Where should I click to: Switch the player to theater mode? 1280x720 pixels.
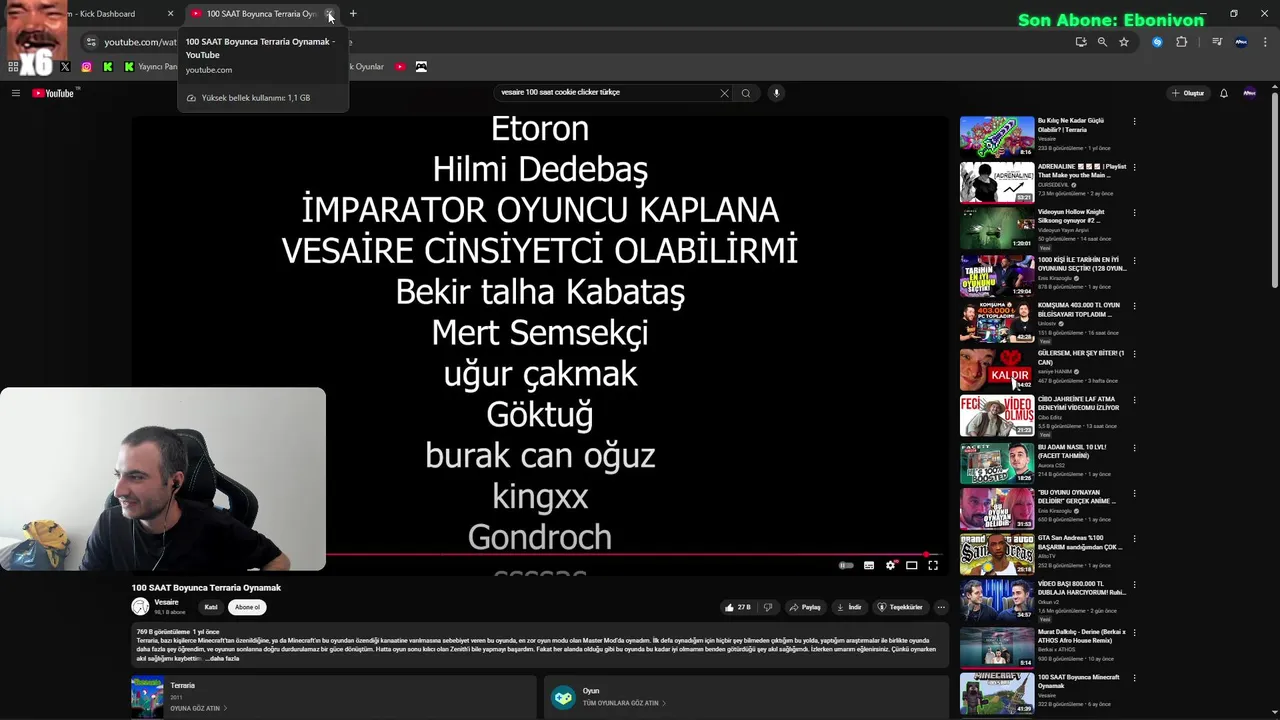pos(912,565)
